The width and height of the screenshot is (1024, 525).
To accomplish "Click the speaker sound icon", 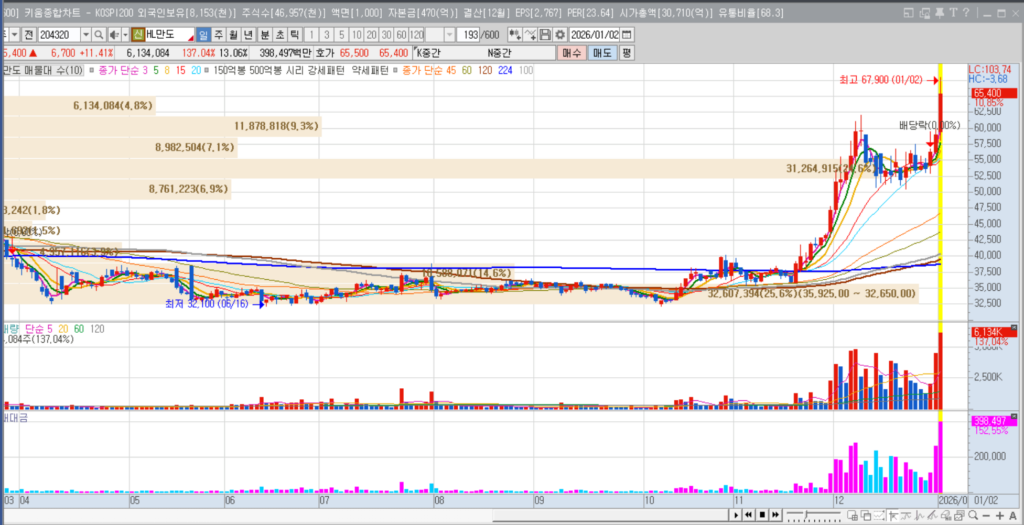I will click(x=112, y=35).
